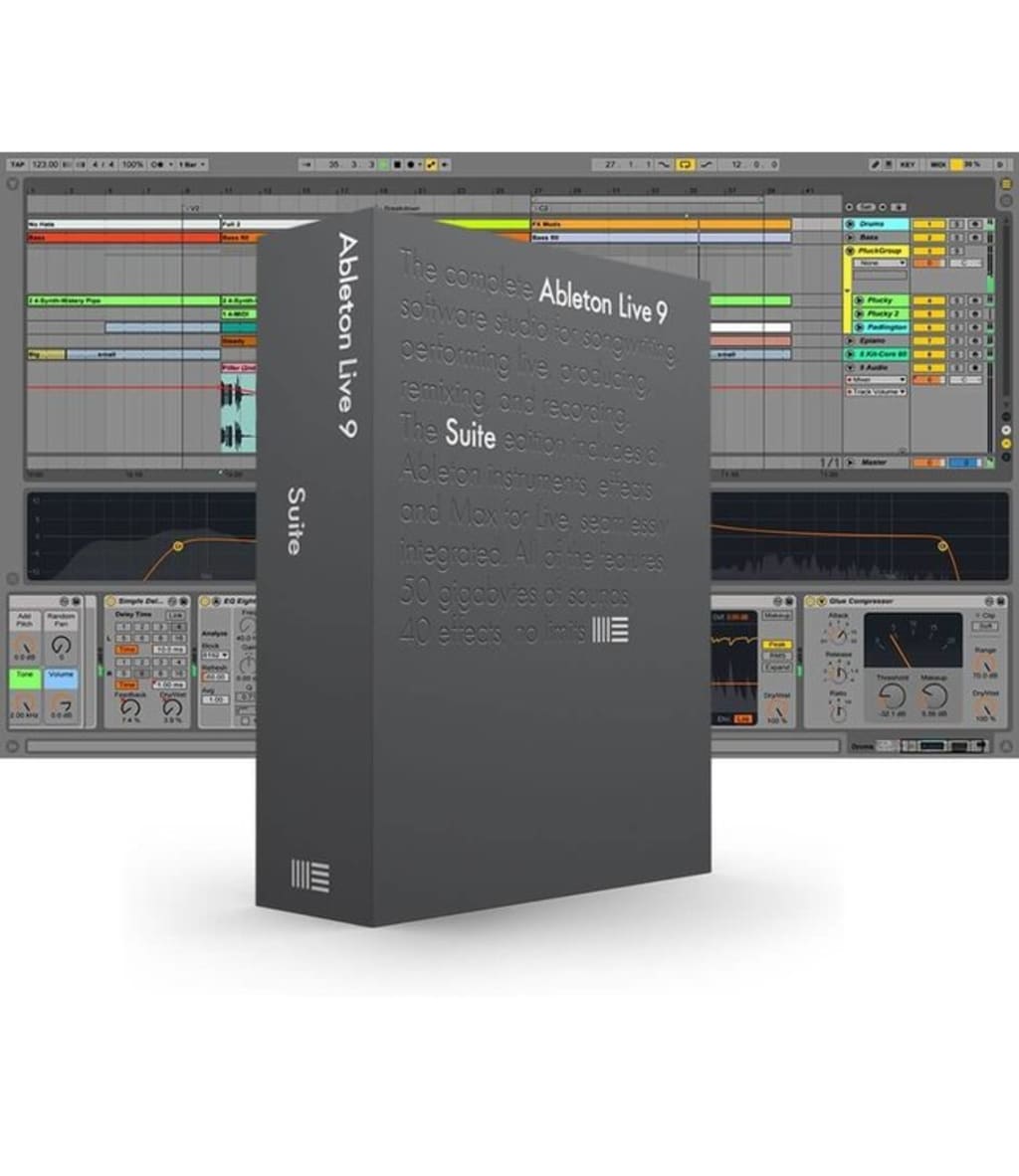The image size is (1019, 1176).
Task: Unfold the Drums track triangle
Action: pos(850,224)
